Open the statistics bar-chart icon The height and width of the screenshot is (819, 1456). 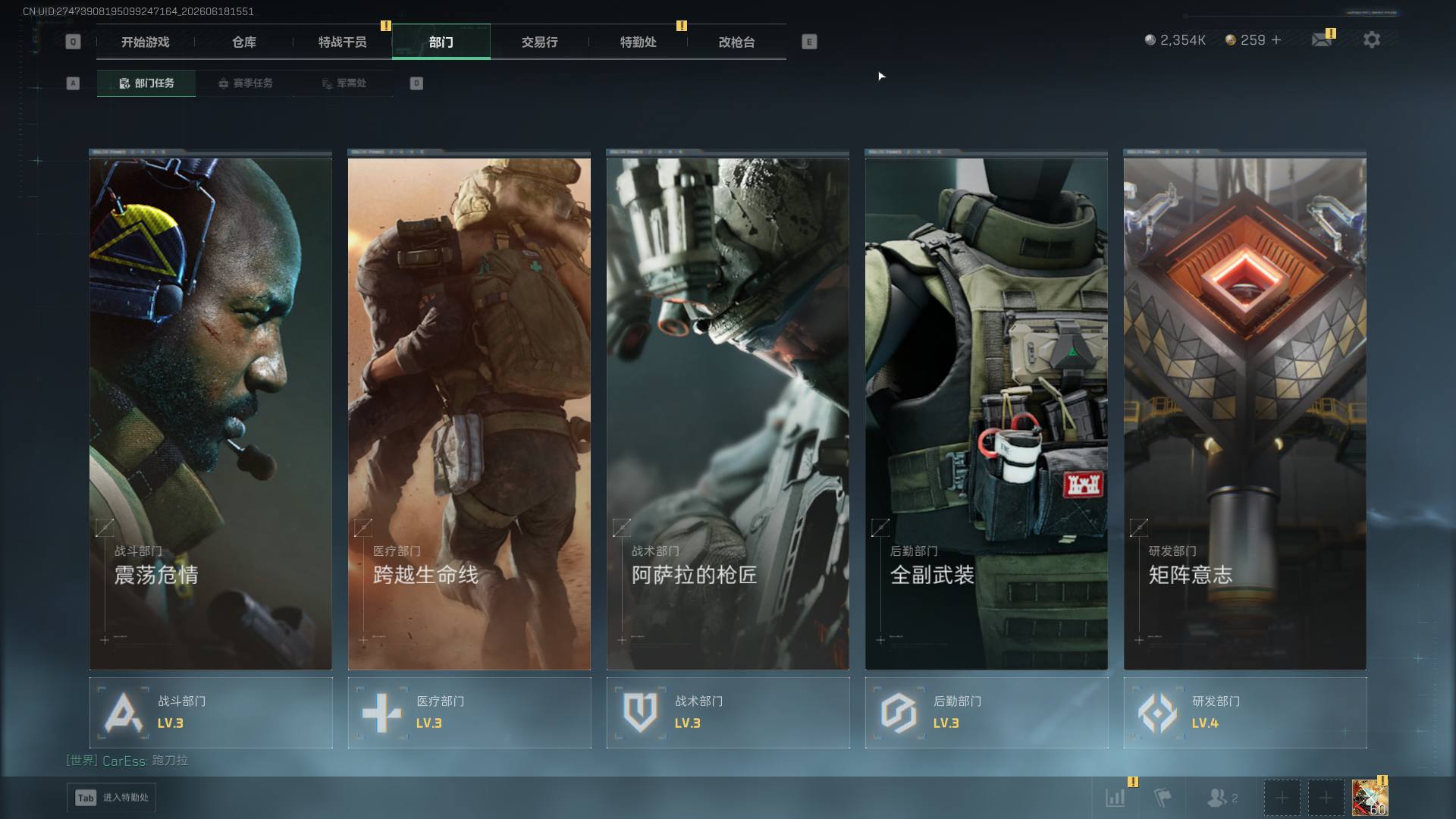(x=1116, y=798)
